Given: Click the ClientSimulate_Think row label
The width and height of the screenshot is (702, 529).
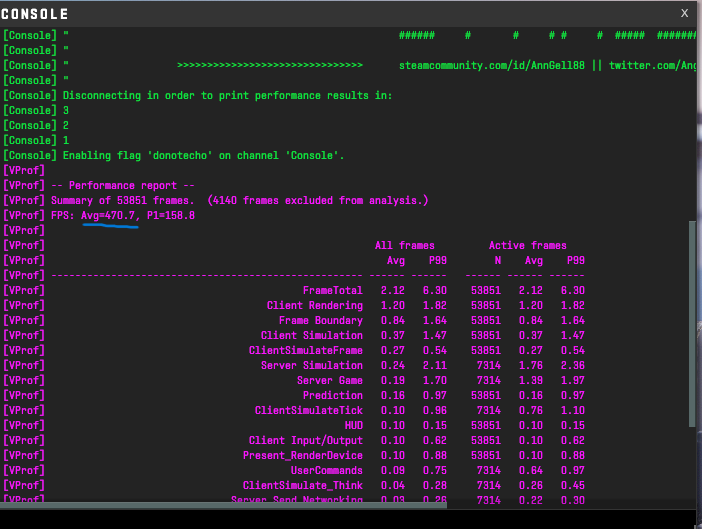Looking at the screenshot, I should click(303, 485).
